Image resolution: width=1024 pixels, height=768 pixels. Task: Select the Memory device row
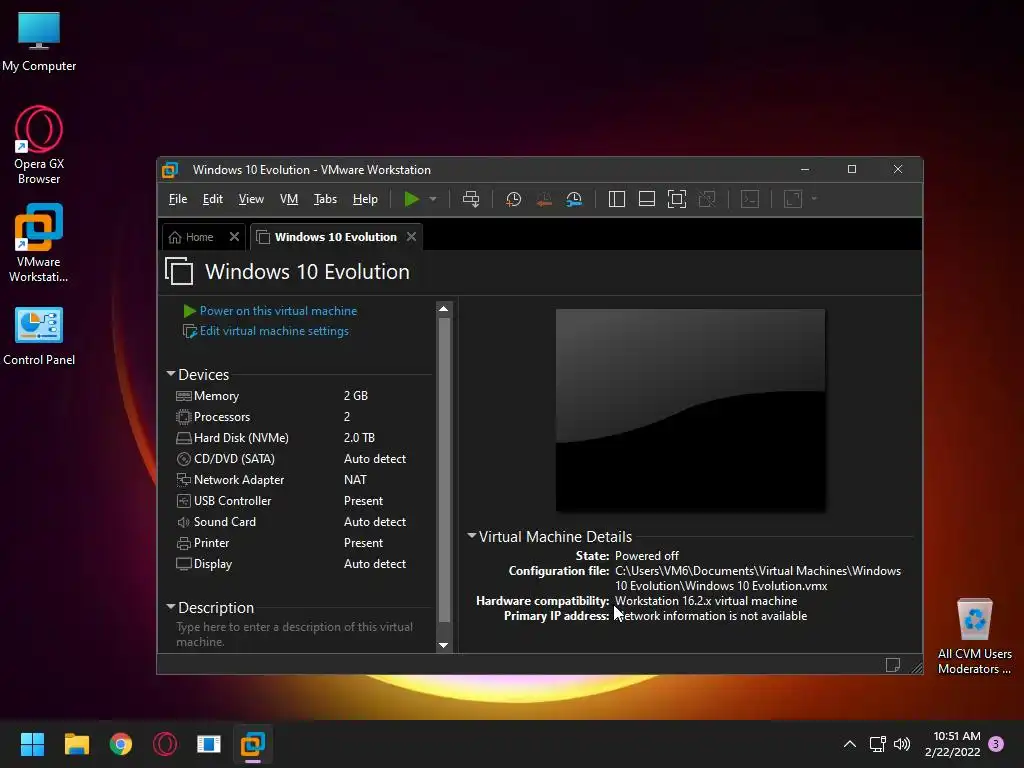coord(302,396)
